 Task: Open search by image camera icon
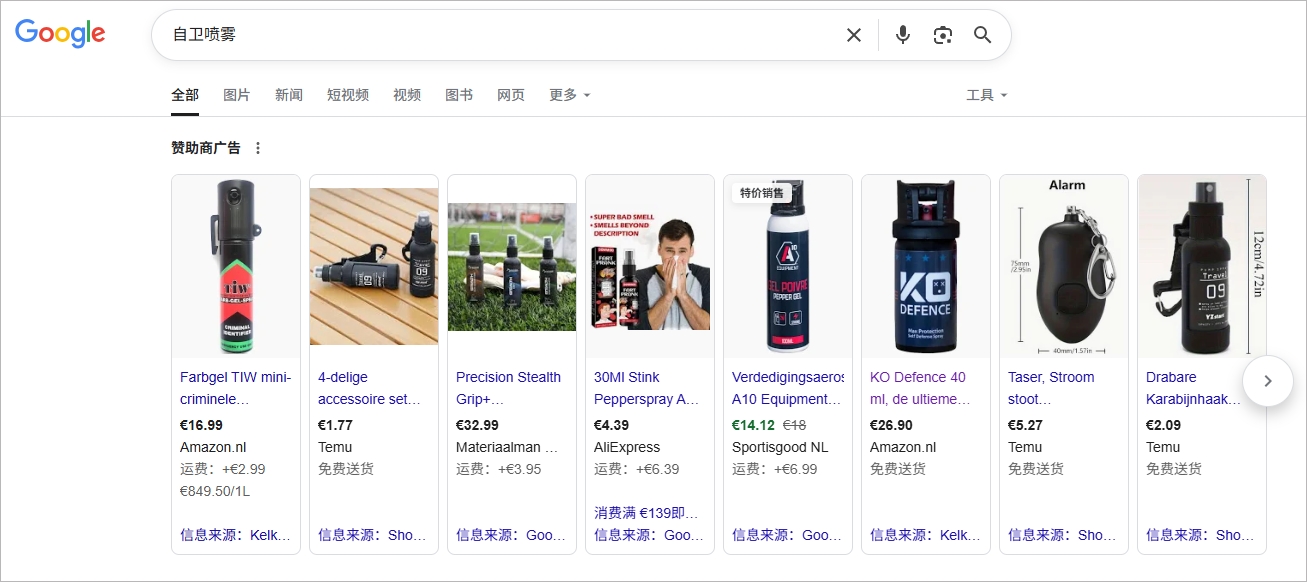(942, 35)
